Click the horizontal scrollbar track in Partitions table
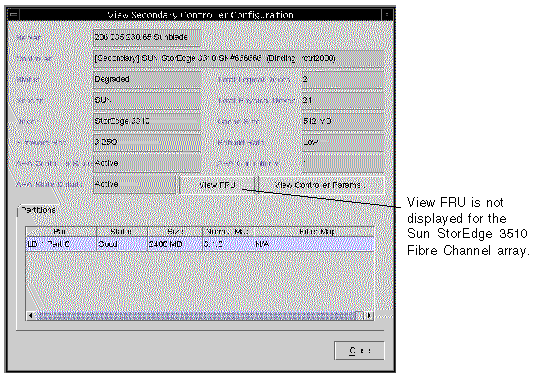The width and height of the screenshot is (537, 378). (x=200, y=315)
